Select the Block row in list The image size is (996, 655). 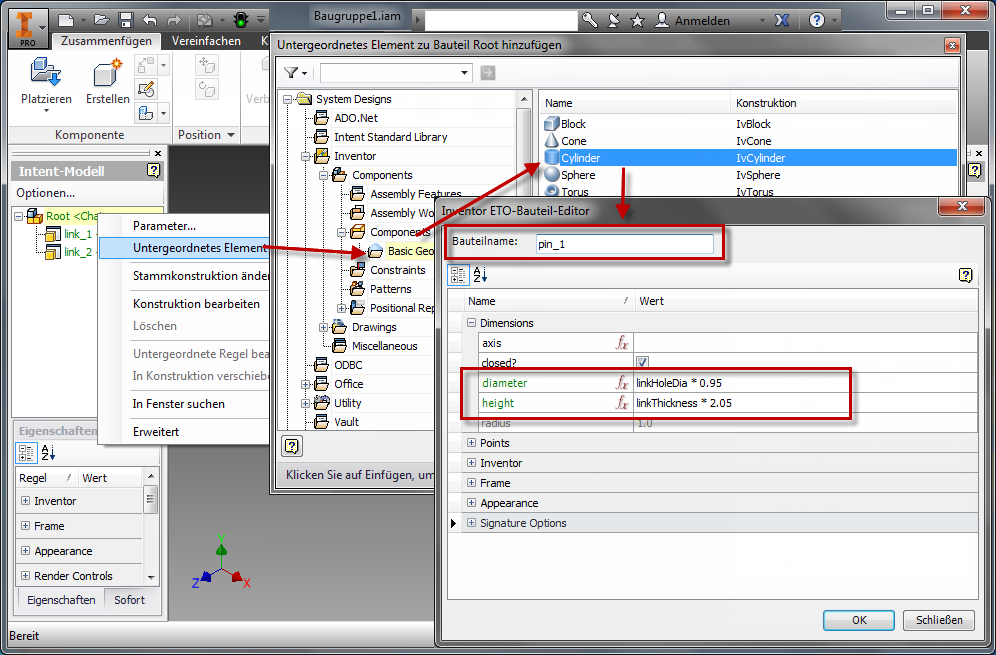[x=749, y=124]
